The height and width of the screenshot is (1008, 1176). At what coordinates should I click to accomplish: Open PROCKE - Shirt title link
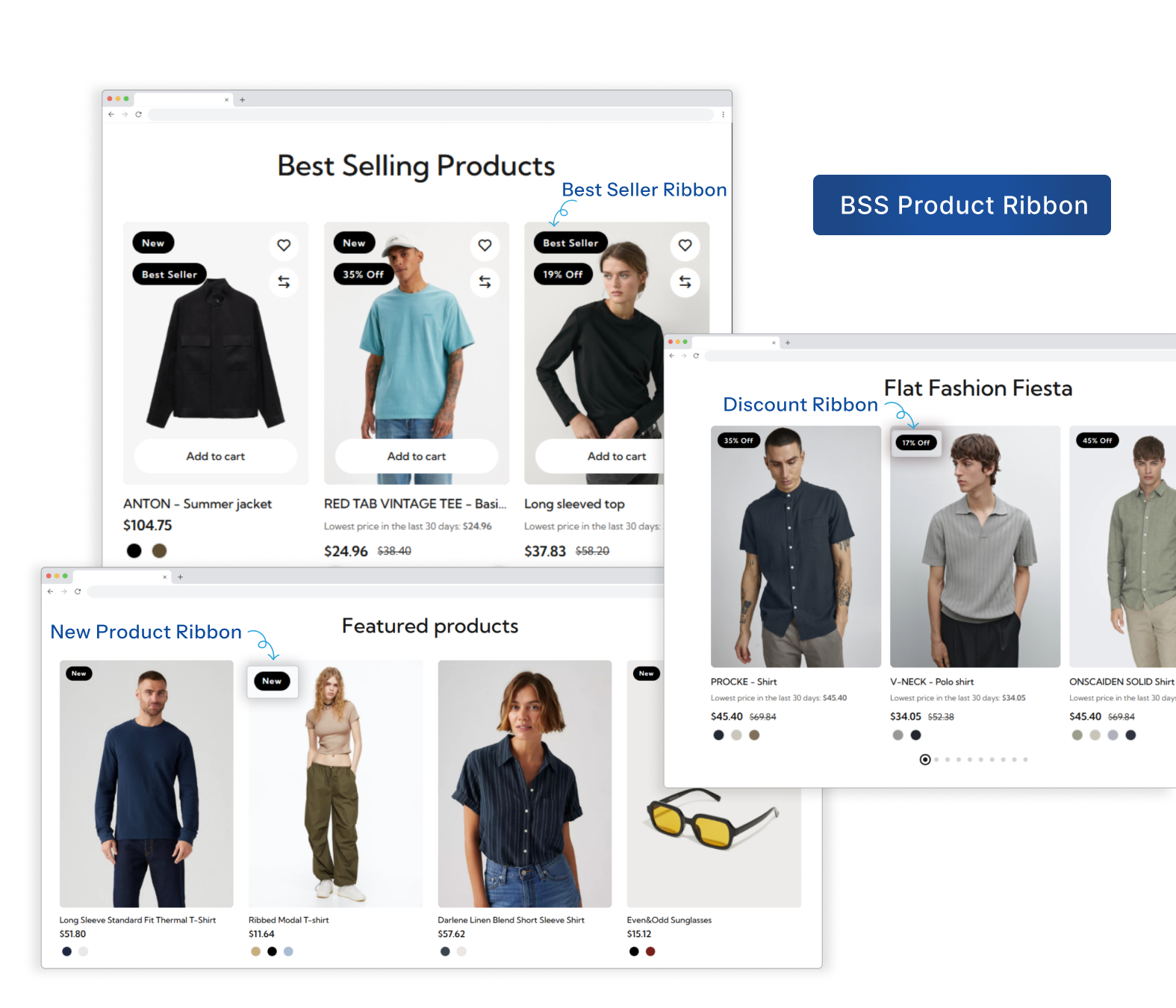click(744, 682)
